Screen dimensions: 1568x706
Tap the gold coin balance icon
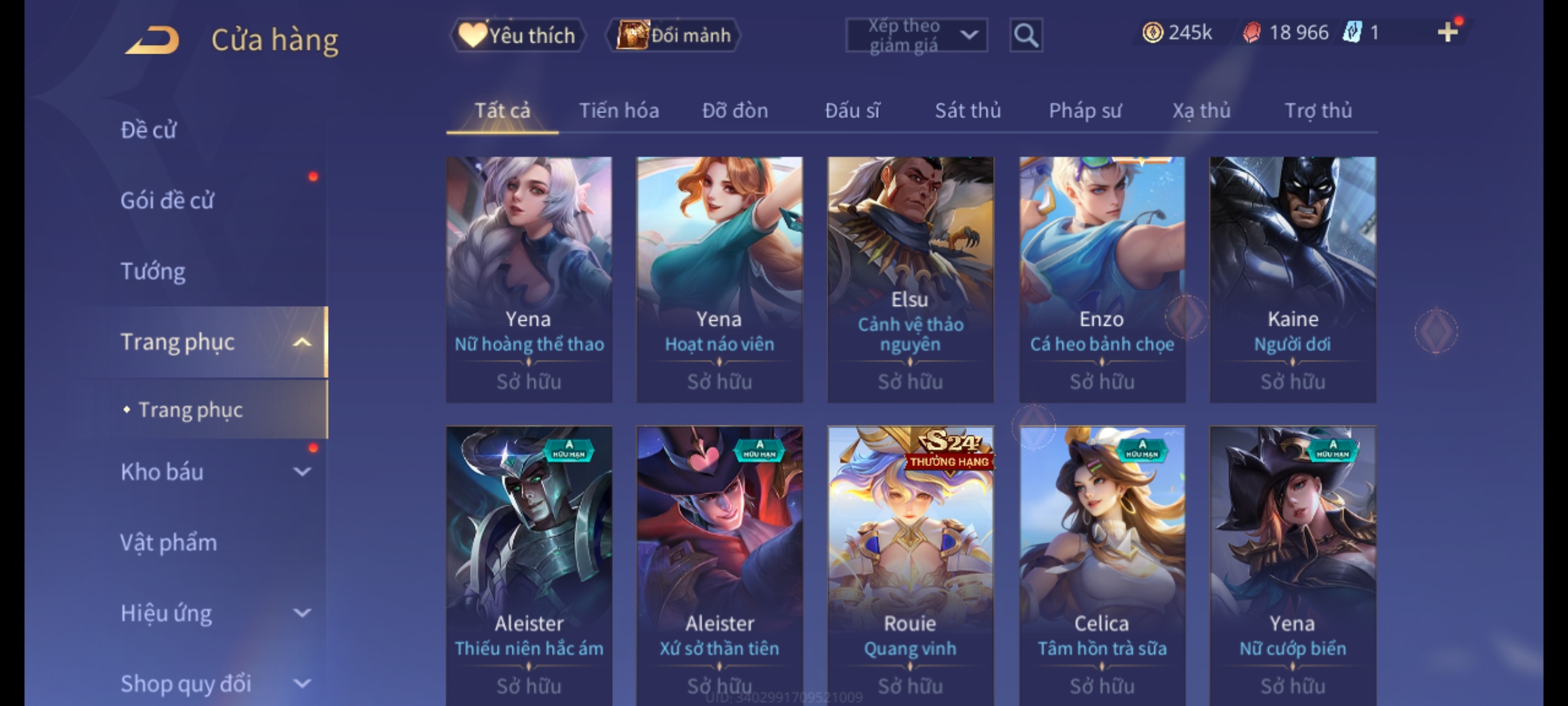click(1152, 32)
